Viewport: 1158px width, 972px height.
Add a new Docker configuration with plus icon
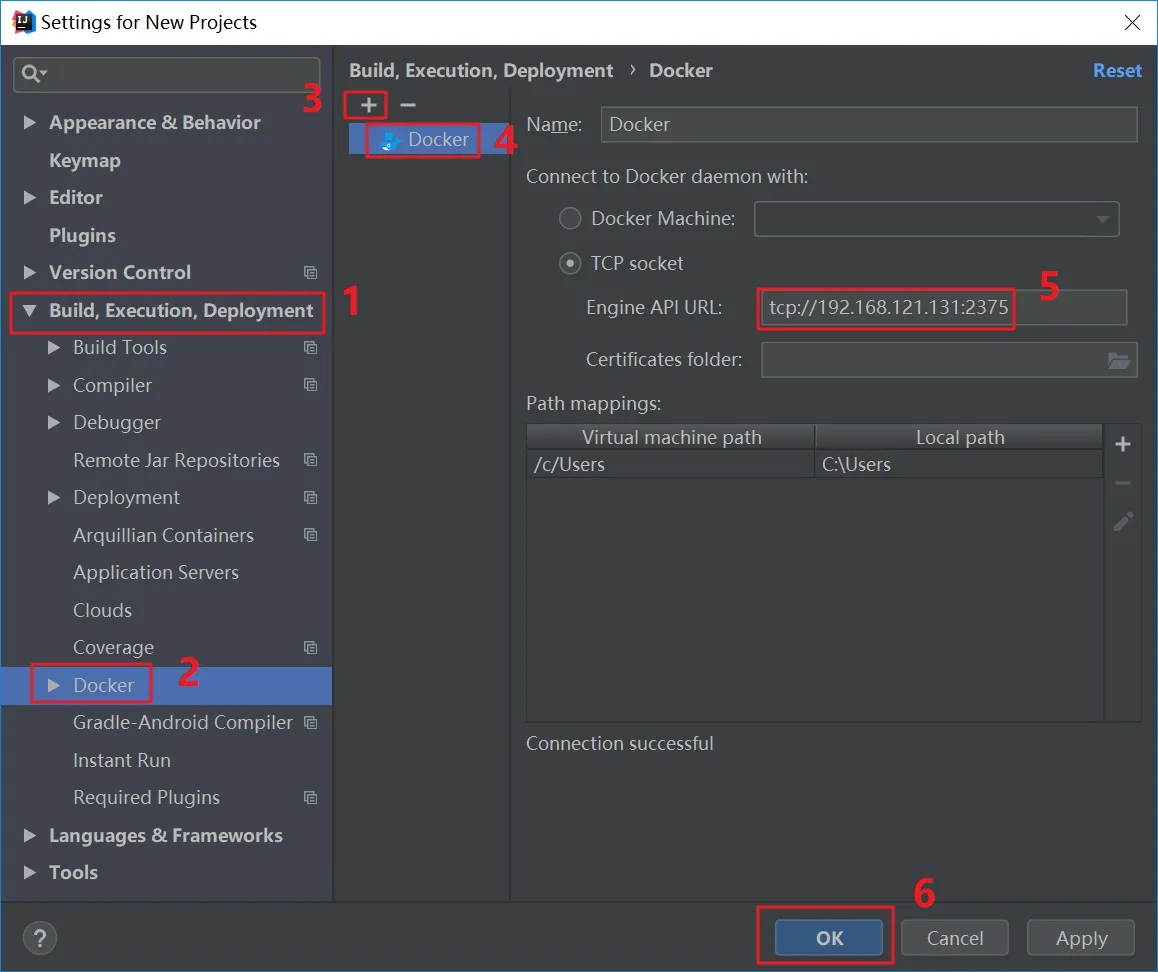pyautogui.click(x=369, y=106)
